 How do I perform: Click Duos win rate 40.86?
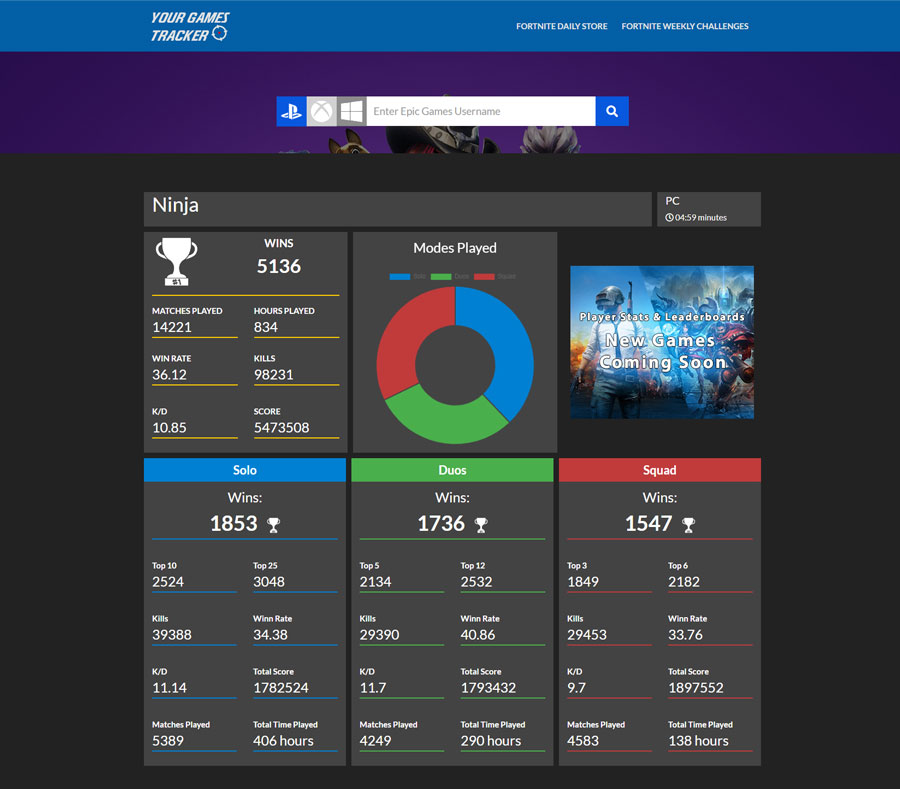tap(478, 635)
